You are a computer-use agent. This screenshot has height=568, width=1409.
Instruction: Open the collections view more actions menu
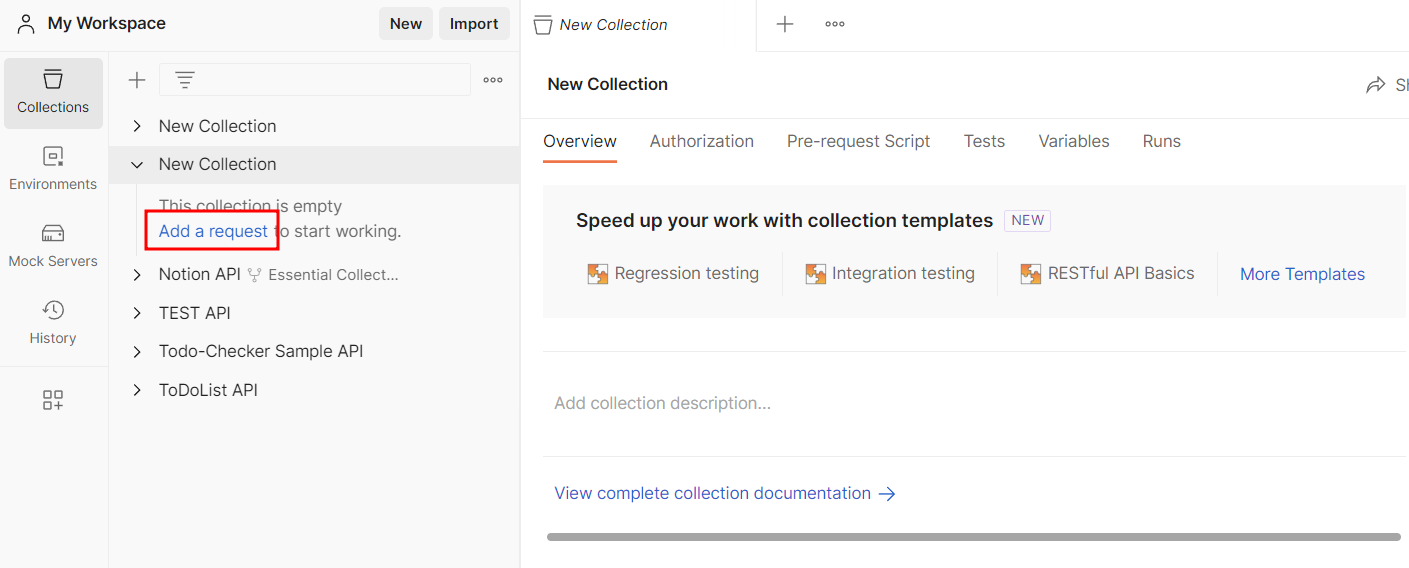coord(493,80)
